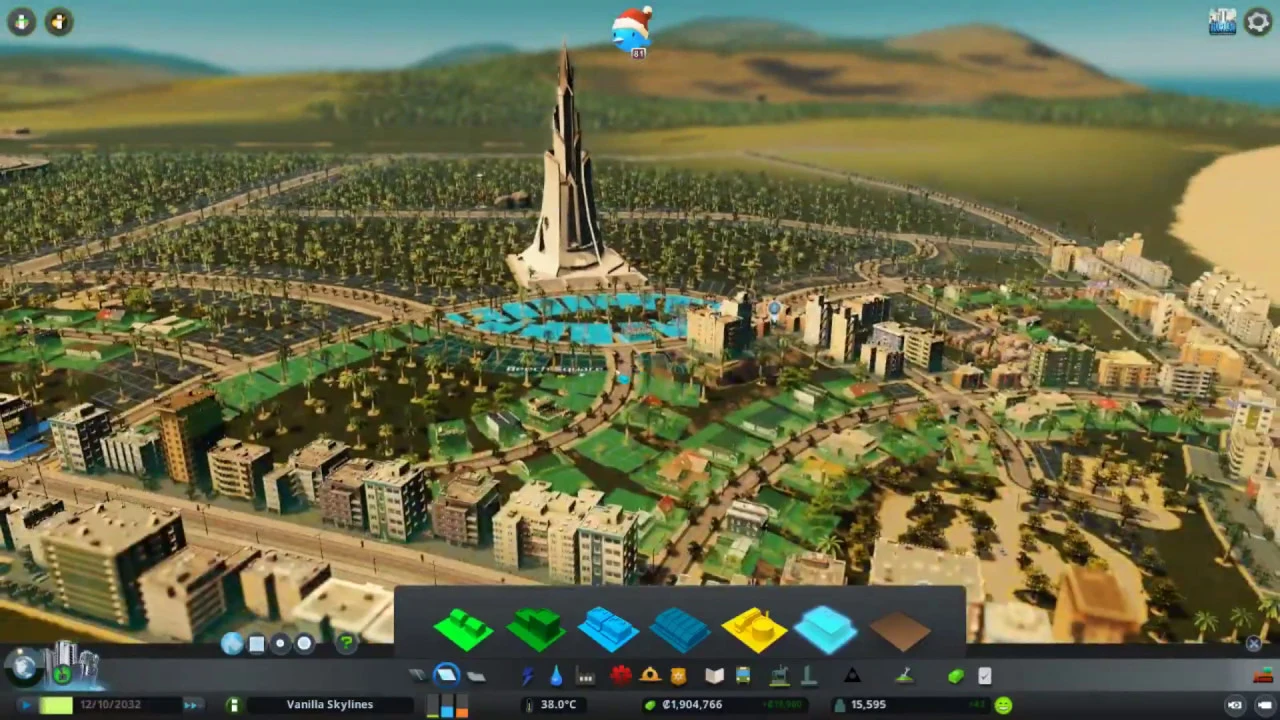The width and height of the screenshot is (1280, 720).
Task: Click the 12/10/2032 date display
Action: tap(111, 705)
